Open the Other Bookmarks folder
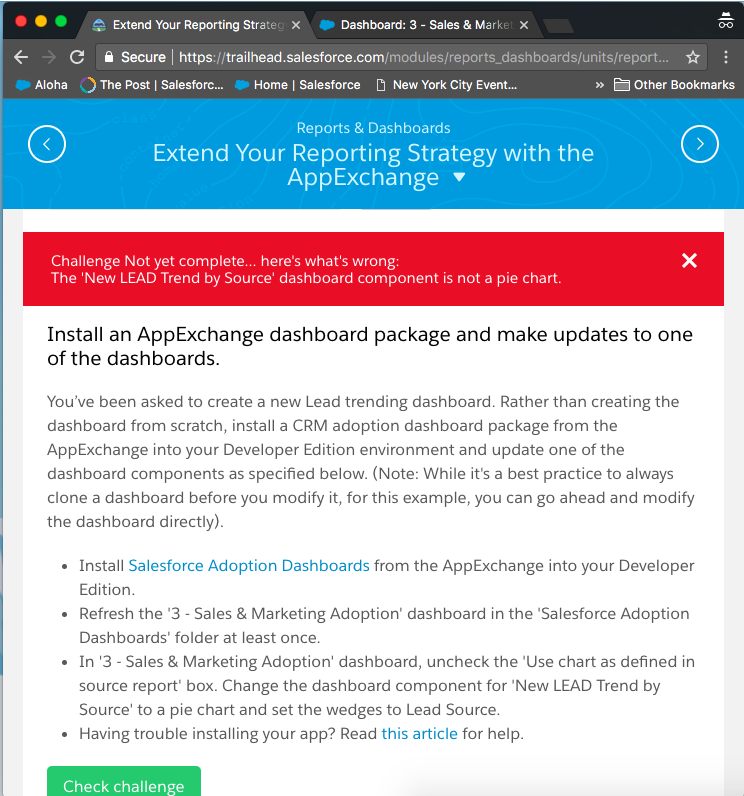The width and height of the screenshot is (744, 796). (674, 85)
